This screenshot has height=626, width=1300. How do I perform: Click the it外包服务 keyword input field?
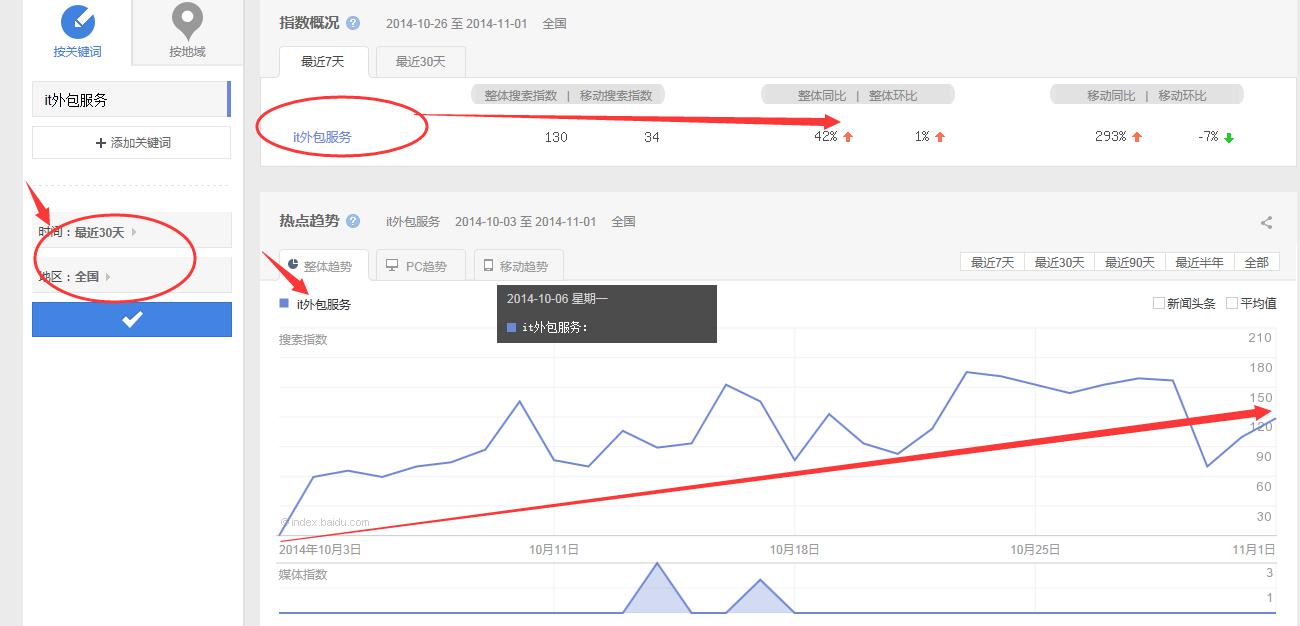pyautogui.click(x=130, y=100)
